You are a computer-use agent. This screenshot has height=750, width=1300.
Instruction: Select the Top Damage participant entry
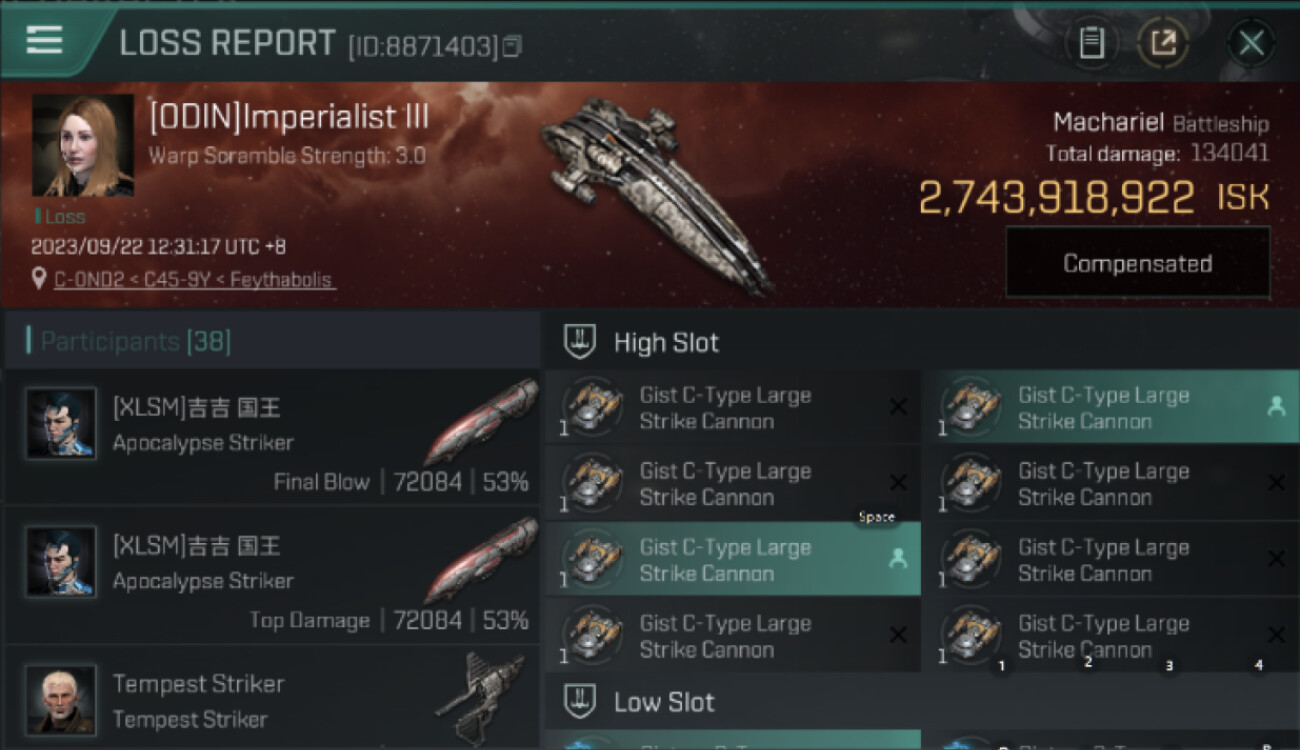tap(270, 576)
